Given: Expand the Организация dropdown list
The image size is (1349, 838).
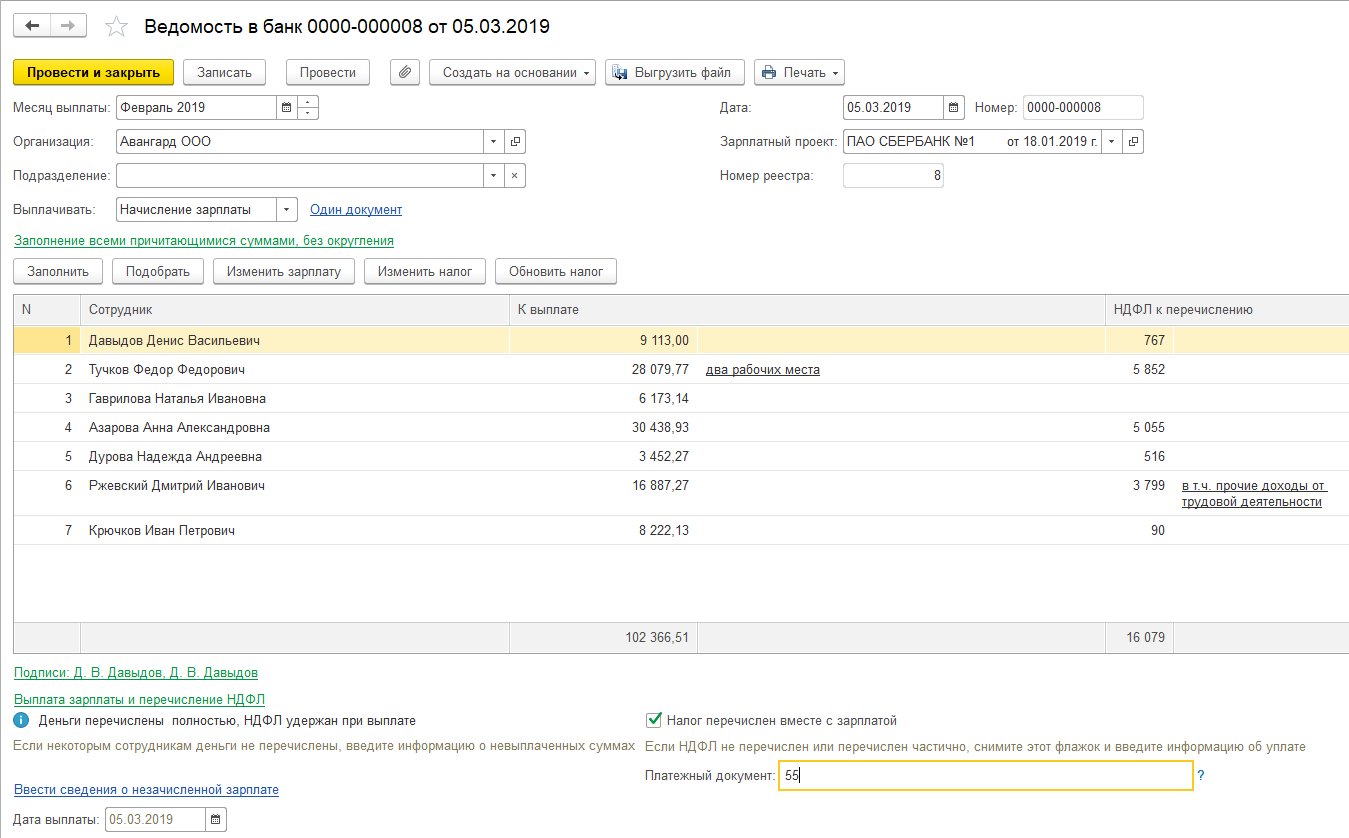Looking at the screenshot, I should (x=493, y=142).
